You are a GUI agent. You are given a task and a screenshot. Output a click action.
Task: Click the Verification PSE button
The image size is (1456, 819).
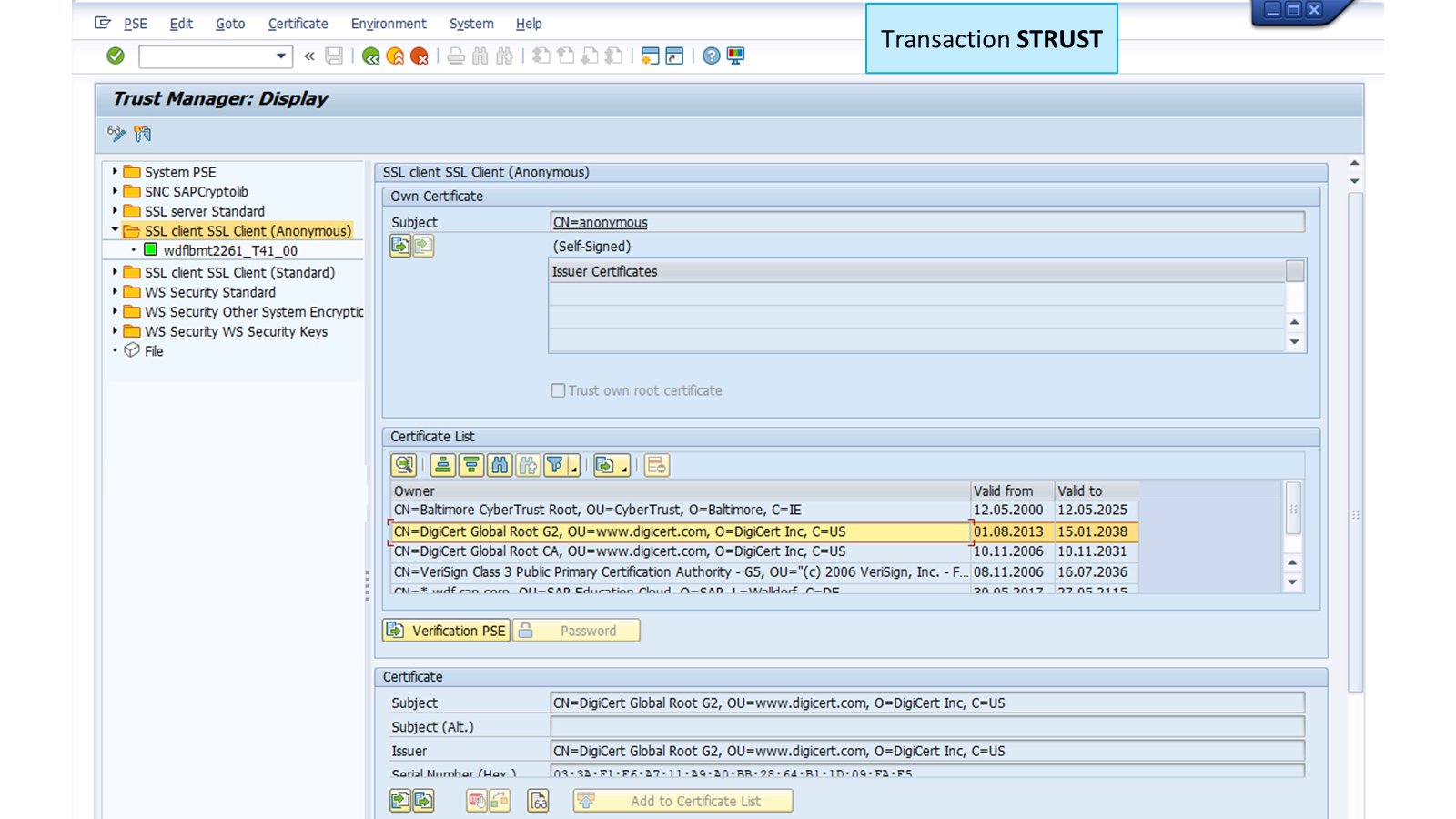[446, 631]
